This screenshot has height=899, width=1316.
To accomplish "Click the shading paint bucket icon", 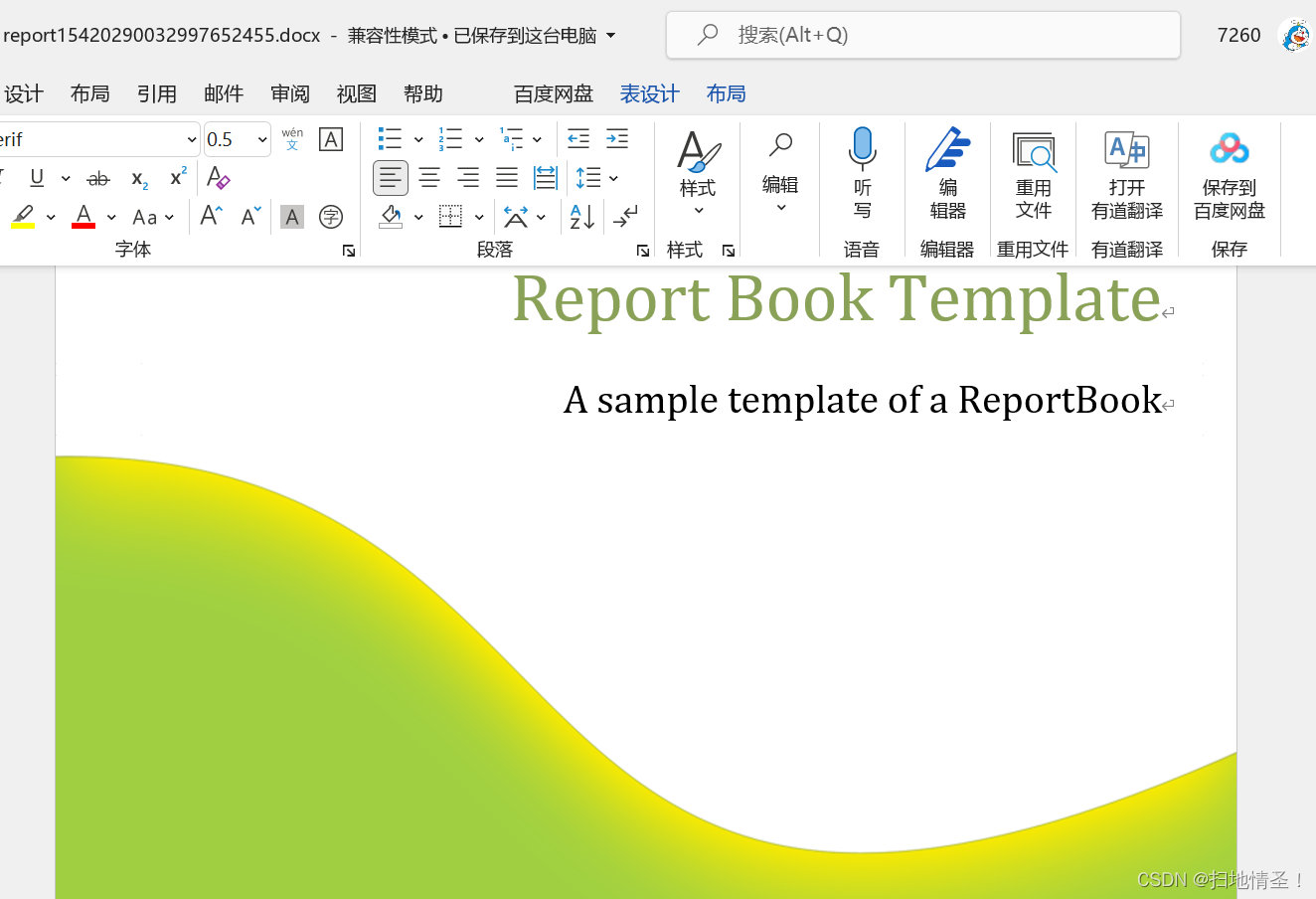I will pos(391,216).
